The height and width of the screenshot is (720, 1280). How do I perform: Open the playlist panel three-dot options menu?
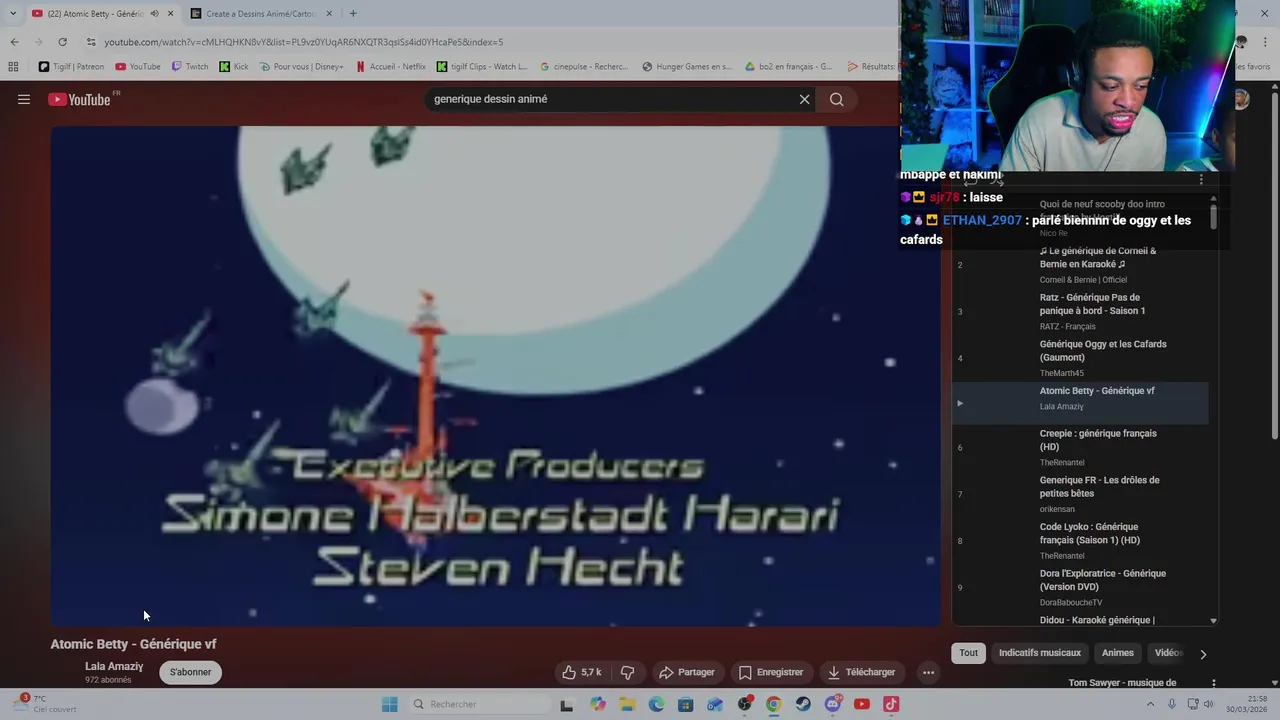click(1201, 180)
